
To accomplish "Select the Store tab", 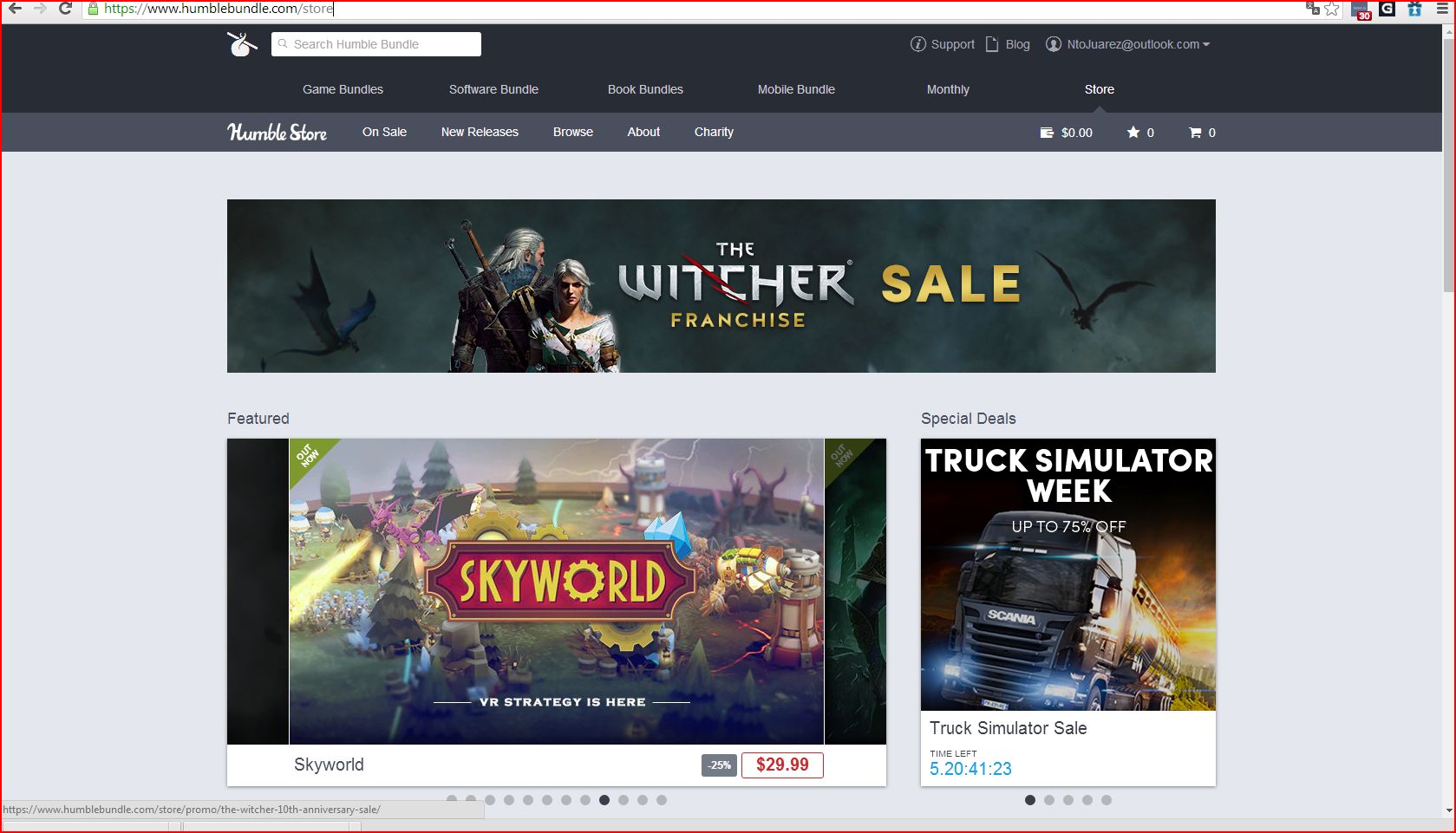I will 1099,89.
